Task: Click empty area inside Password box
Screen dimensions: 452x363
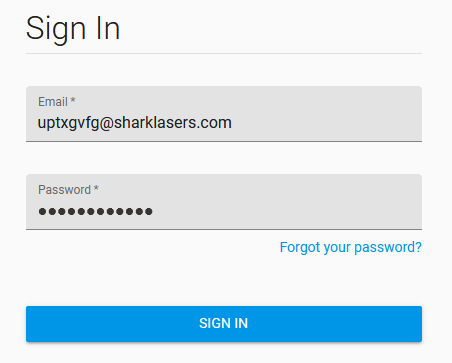Action: point(287,211)
